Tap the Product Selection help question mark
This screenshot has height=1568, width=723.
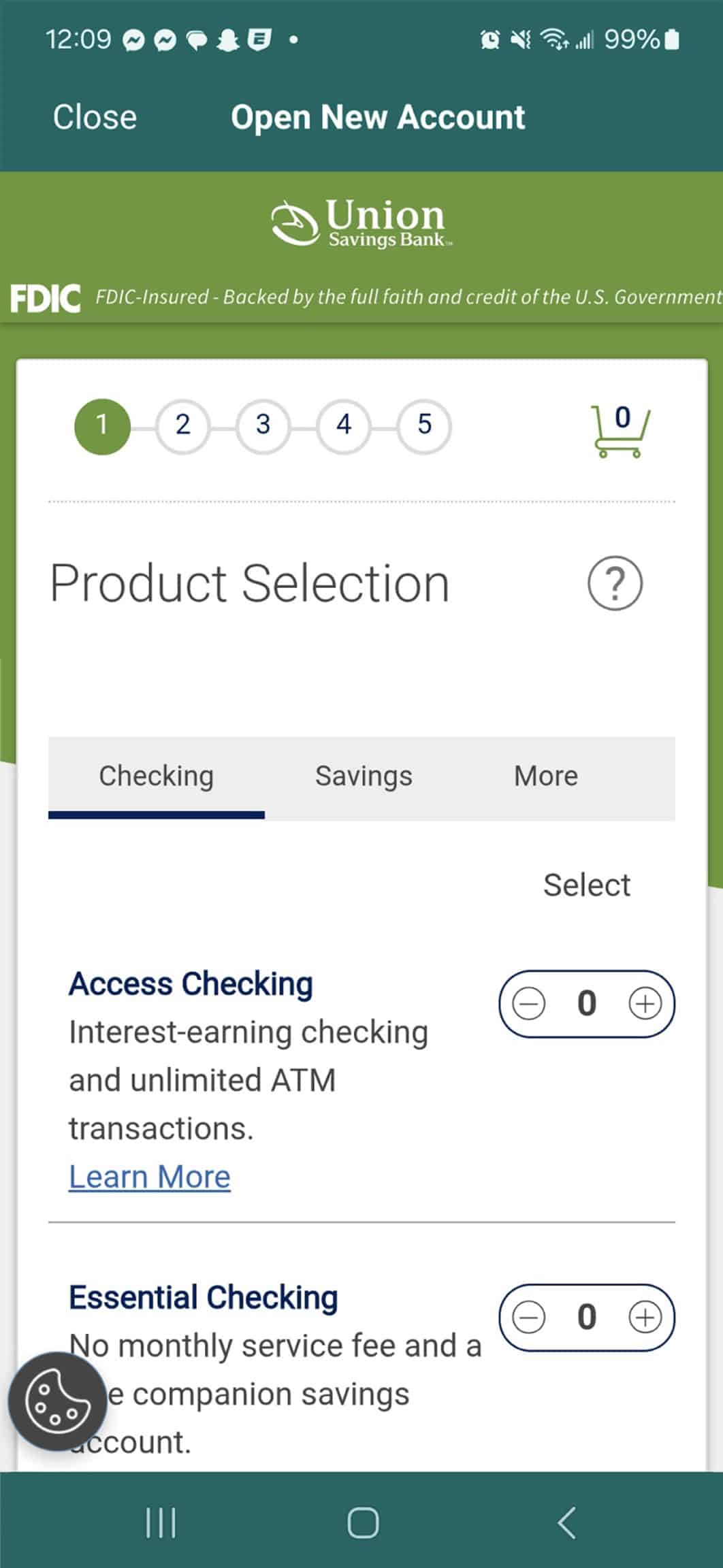pos(615,583)
